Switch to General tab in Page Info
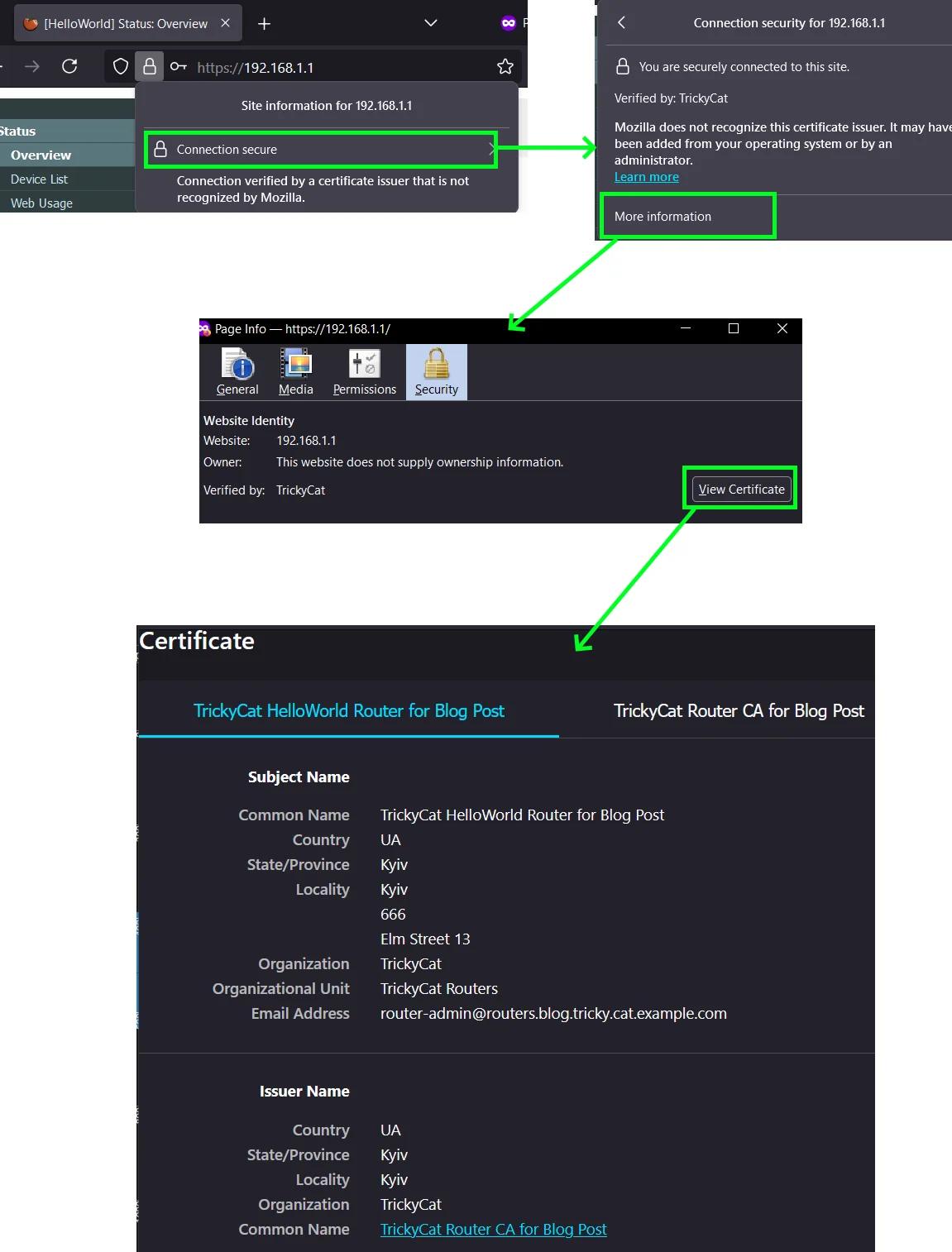Image resolution: width=952 pixels, height=1252 pixels. pos(237,372)
